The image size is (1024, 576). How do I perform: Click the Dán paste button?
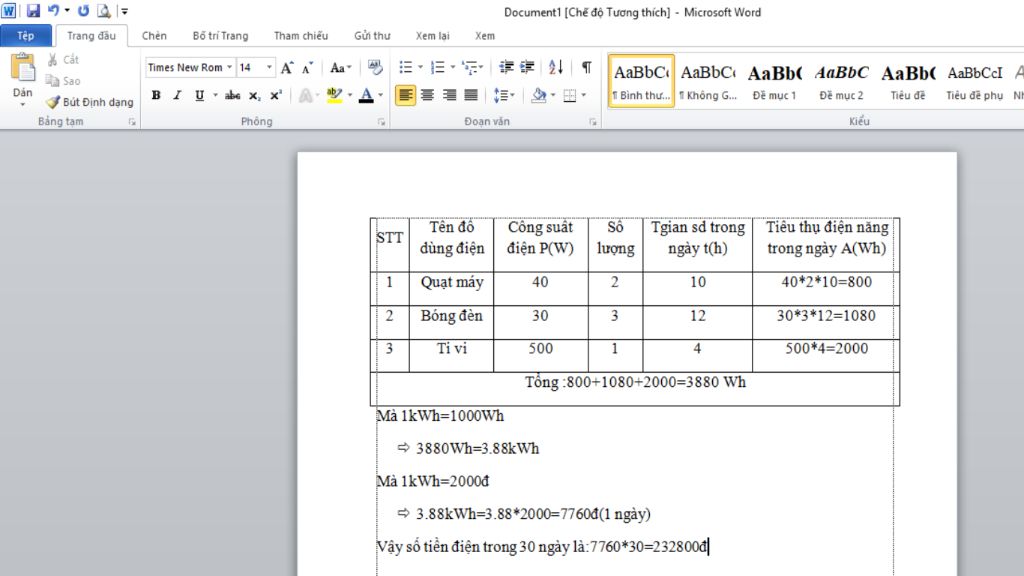(x=23, y=78)
